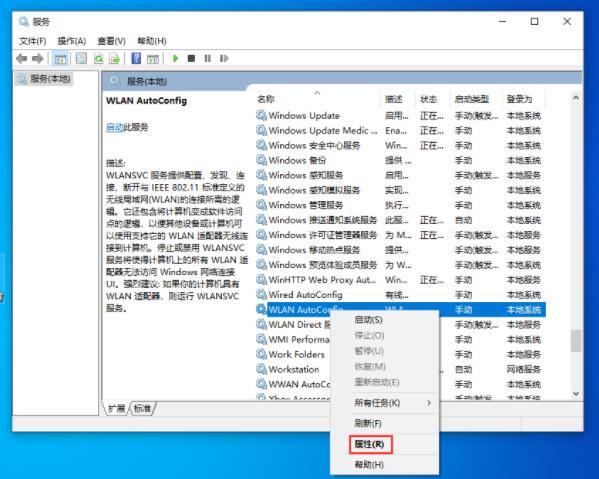This screenshot has height=479, width=599.
Task: Click the Stop service square icon
Action: (191, 58)
